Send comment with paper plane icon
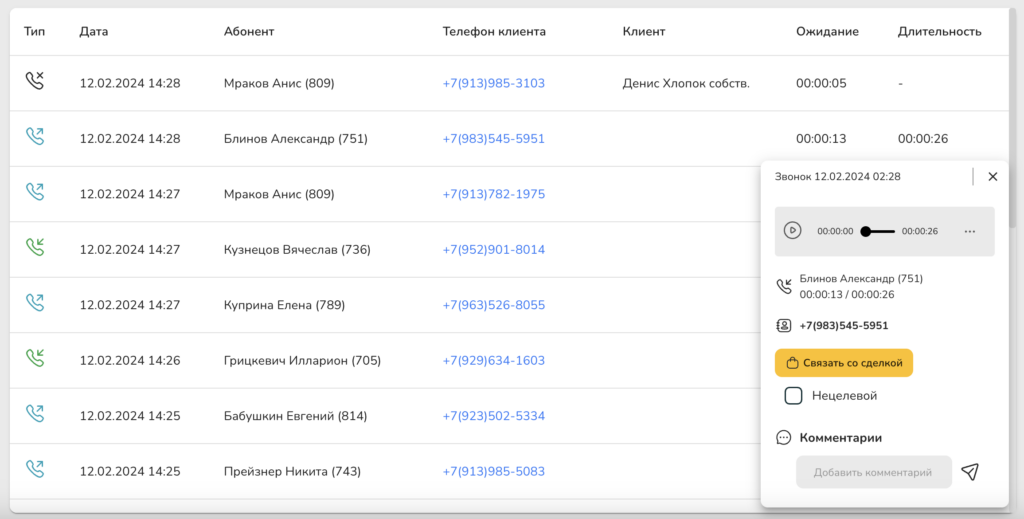 [969, 472]
